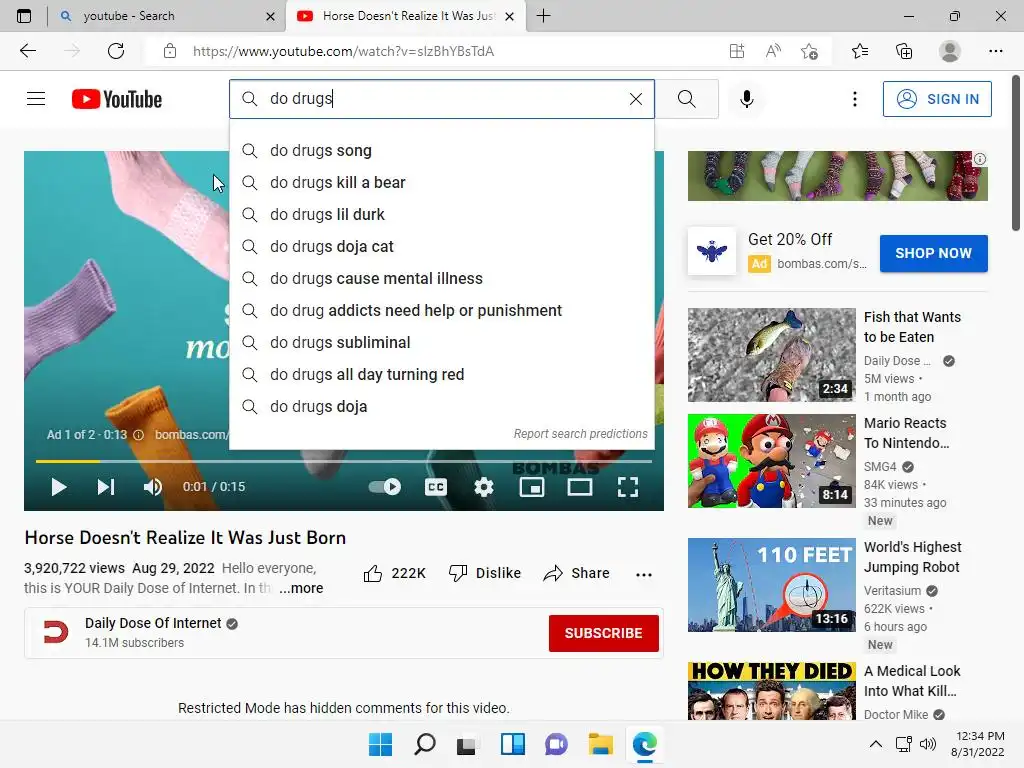Play the video
The width and height of the screenshot is (1024, 768).
[x=59, y=487]
